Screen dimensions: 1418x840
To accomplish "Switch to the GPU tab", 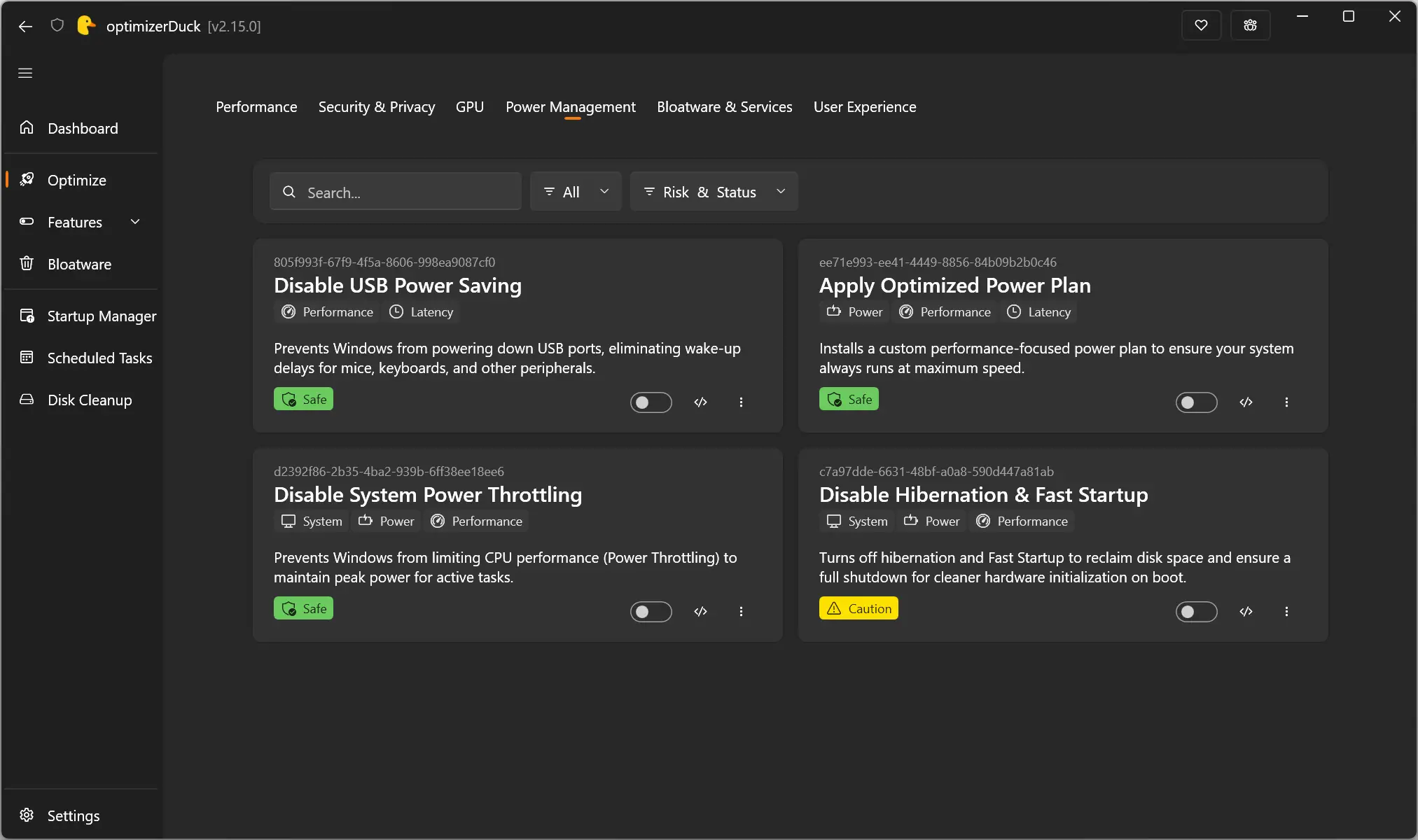I will pyautogui.click(x=470, y=106).
